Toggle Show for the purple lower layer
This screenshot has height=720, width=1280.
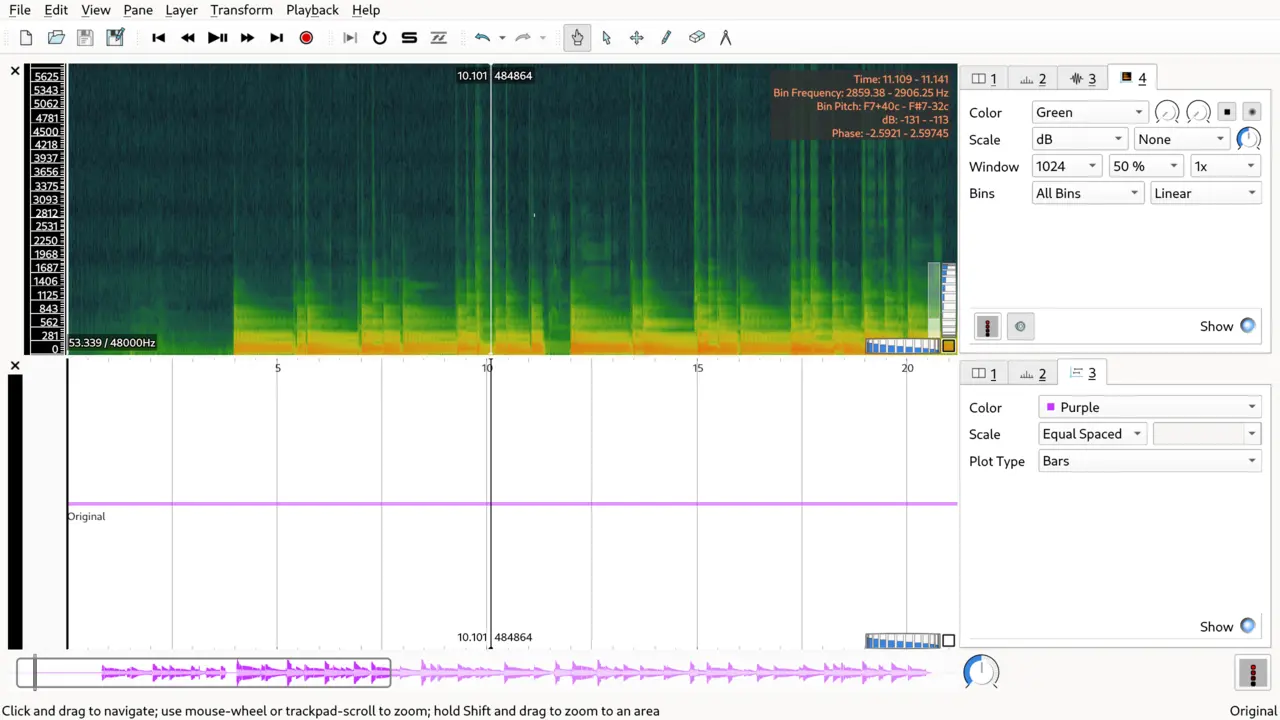click(x=1247, y=626)
